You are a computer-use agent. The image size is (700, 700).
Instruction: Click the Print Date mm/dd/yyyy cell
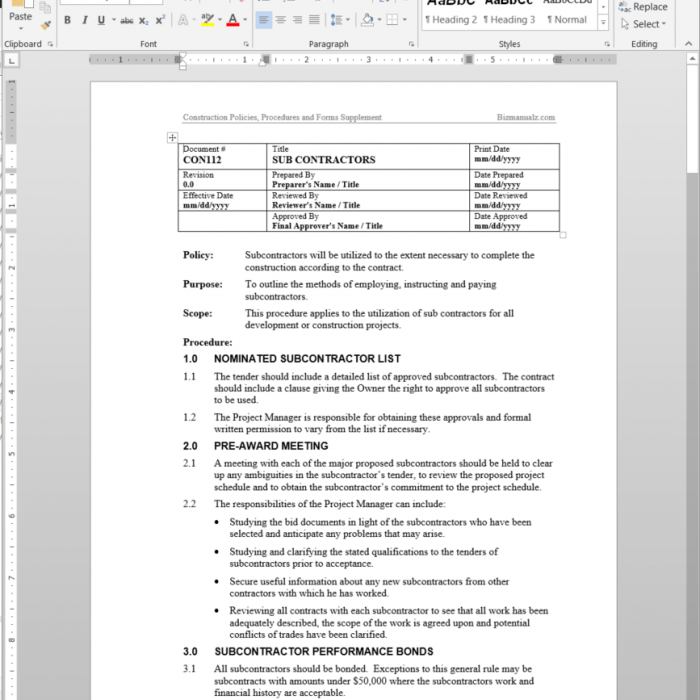click(514, 156)
